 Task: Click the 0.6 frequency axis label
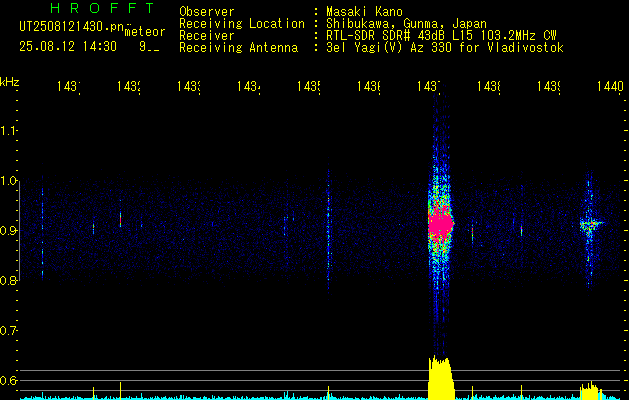pos(8,380)
